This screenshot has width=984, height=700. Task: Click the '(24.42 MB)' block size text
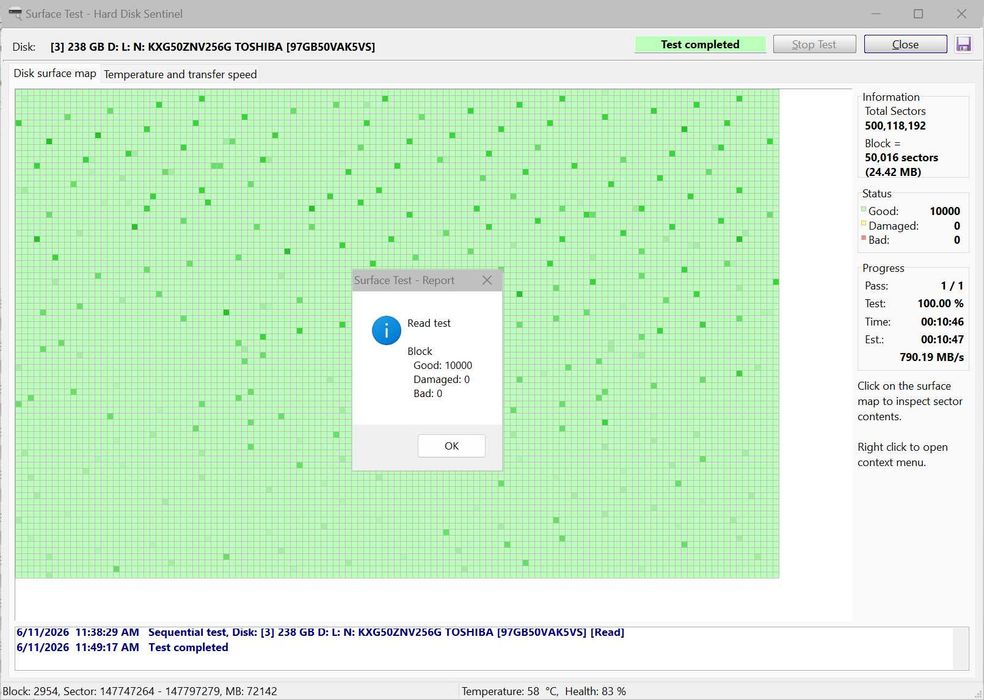[x=892, y=172]
